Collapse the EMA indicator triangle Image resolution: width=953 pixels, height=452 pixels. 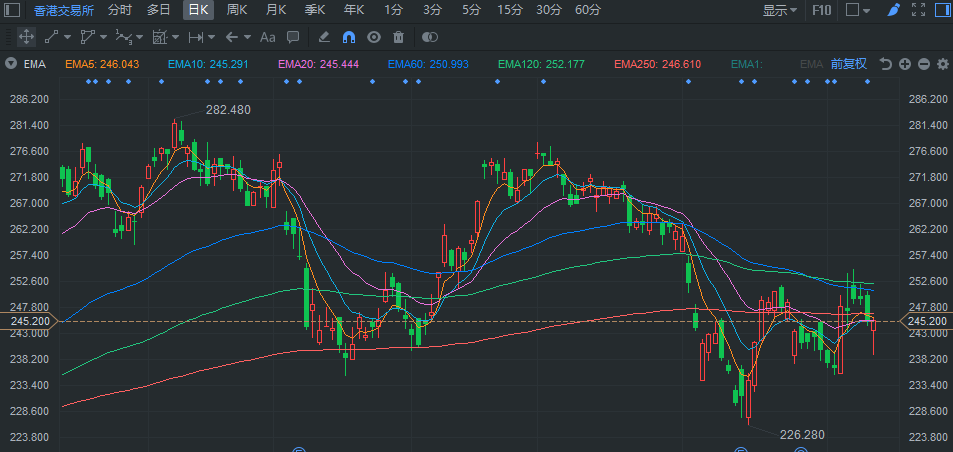pos(10,64)
